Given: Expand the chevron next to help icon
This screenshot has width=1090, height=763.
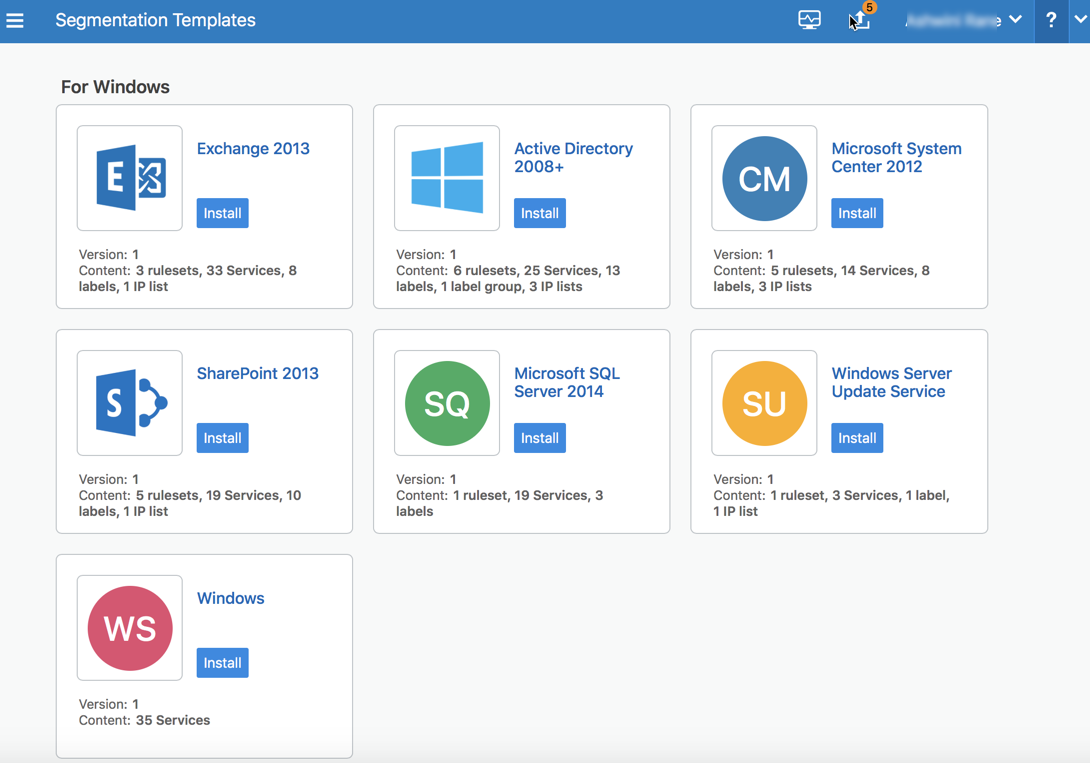Looking at the screenshot, I should (x=1081, y=19).
